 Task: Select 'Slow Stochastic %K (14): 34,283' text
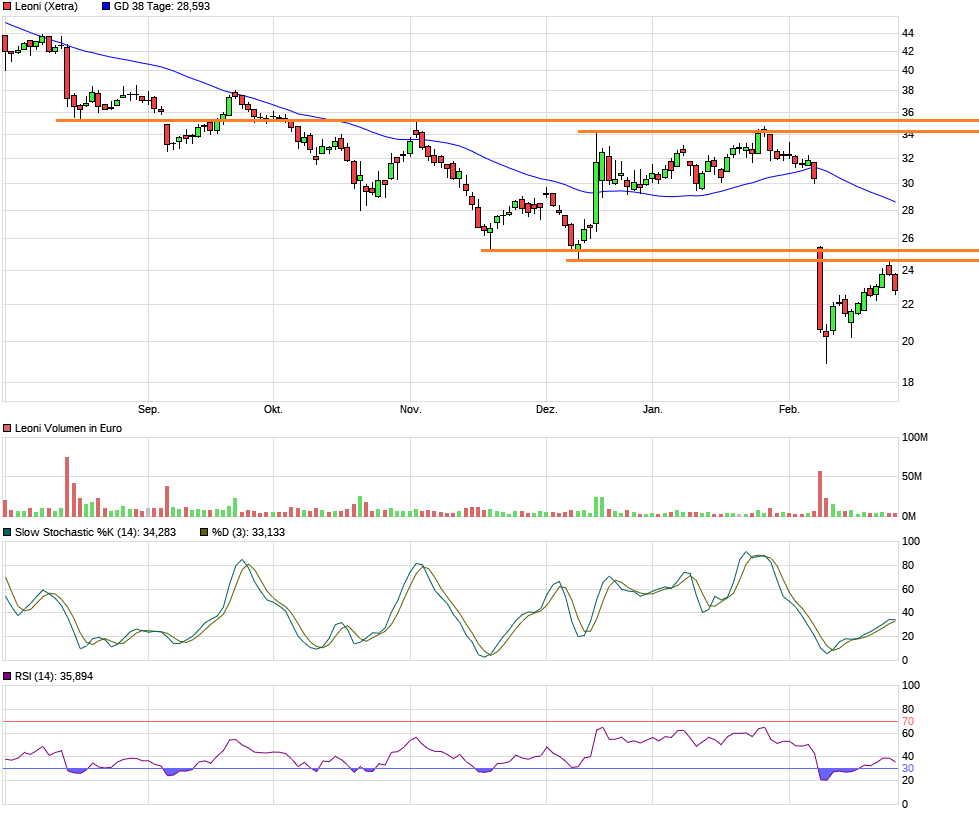pos(96,532)
